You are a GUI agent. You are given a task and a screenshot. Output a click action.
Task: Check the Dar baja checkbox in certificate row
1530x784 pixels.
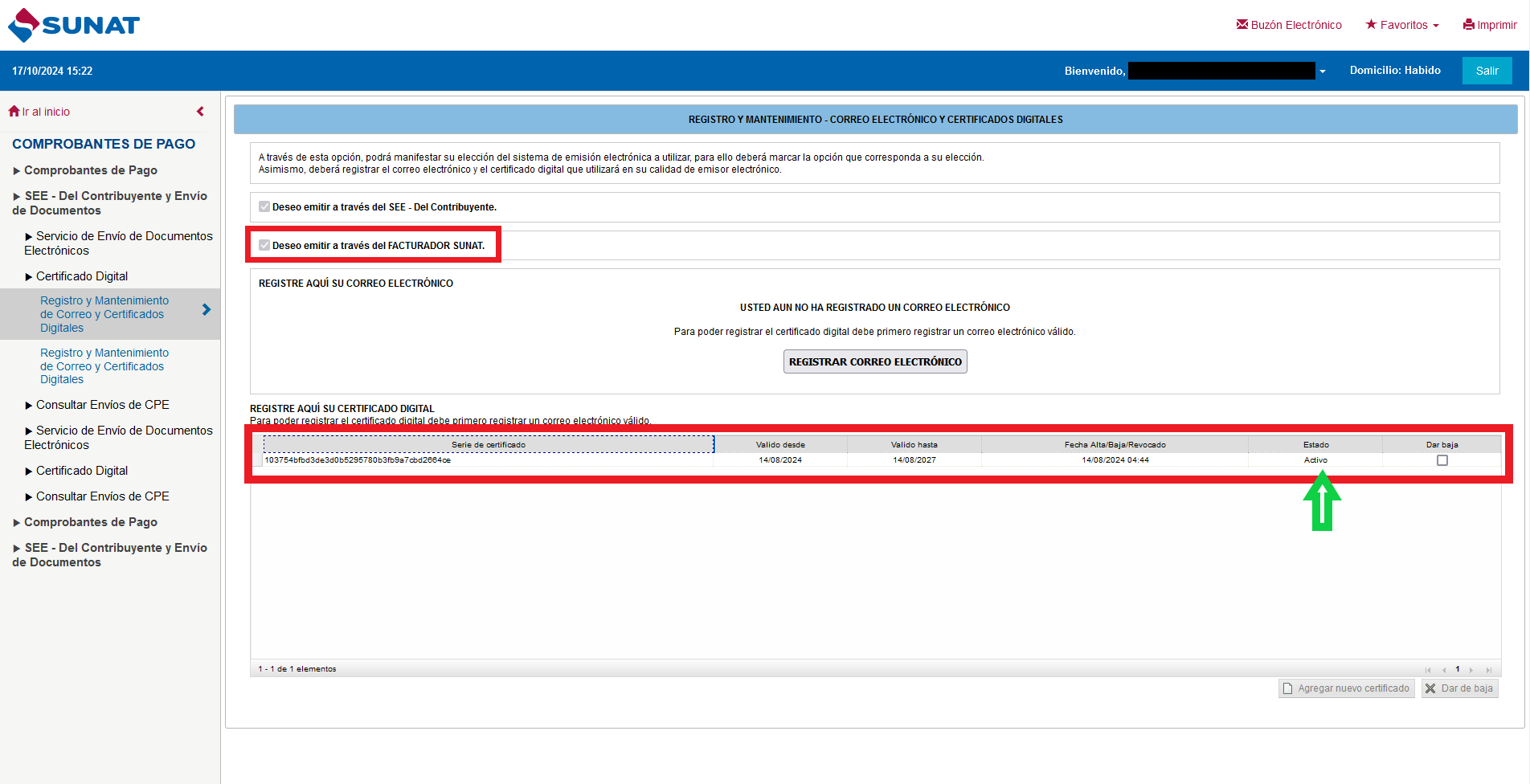click(1442, 460)
